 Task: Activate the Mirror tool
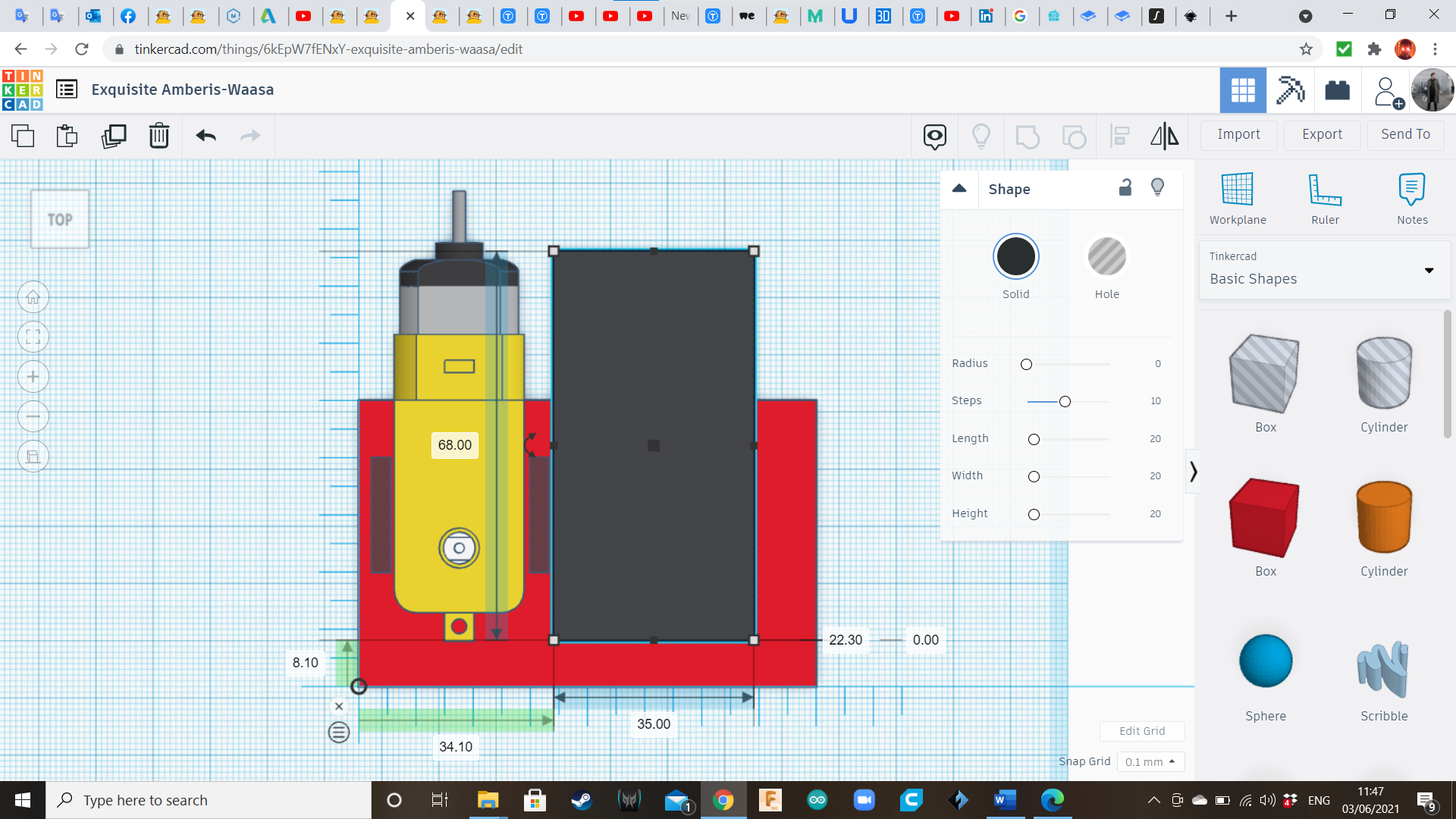pyautogui.click(x=1164, y=136)
